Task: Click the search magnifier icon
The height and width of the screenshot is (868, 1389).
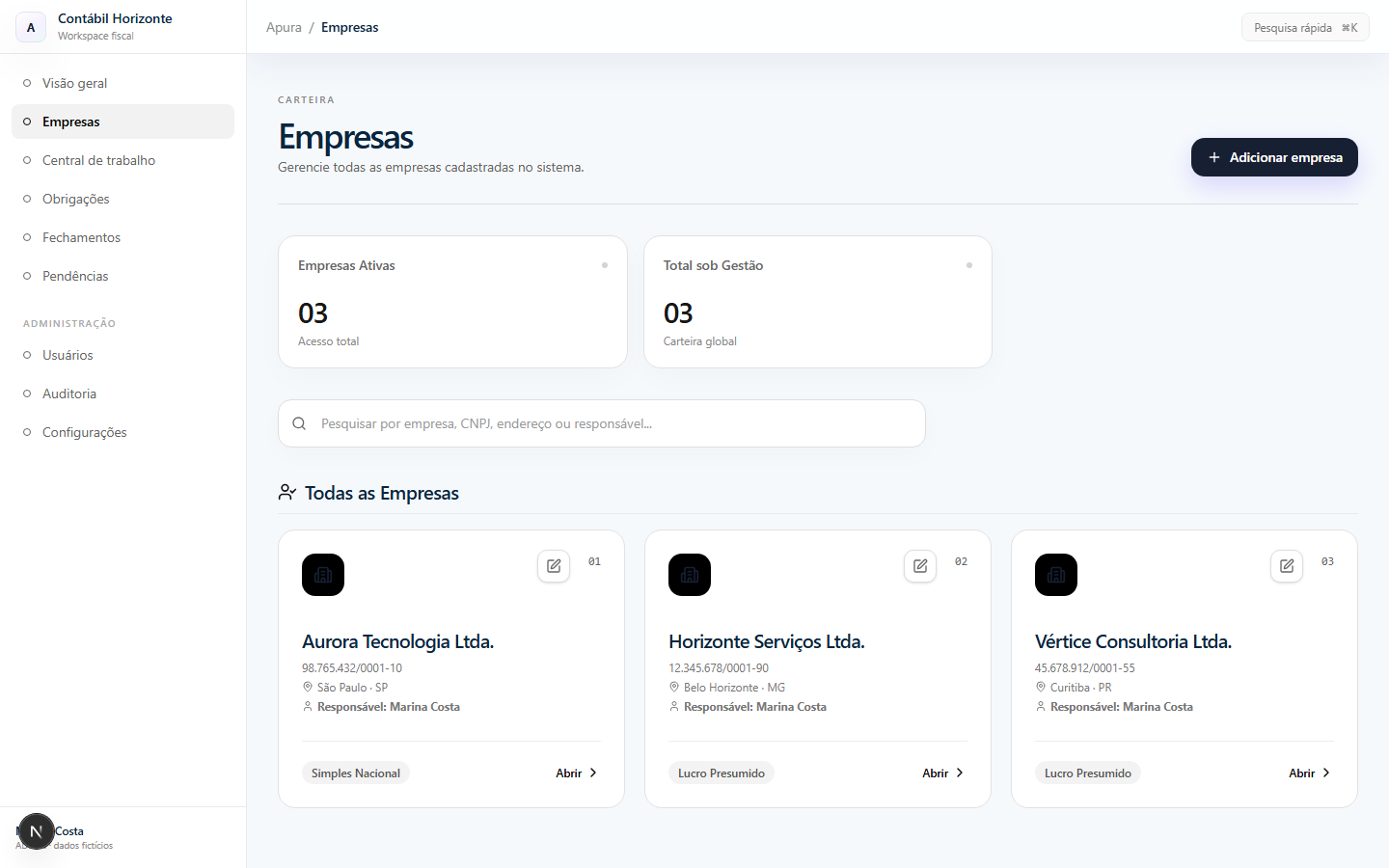Action: [x=299, y=423]
